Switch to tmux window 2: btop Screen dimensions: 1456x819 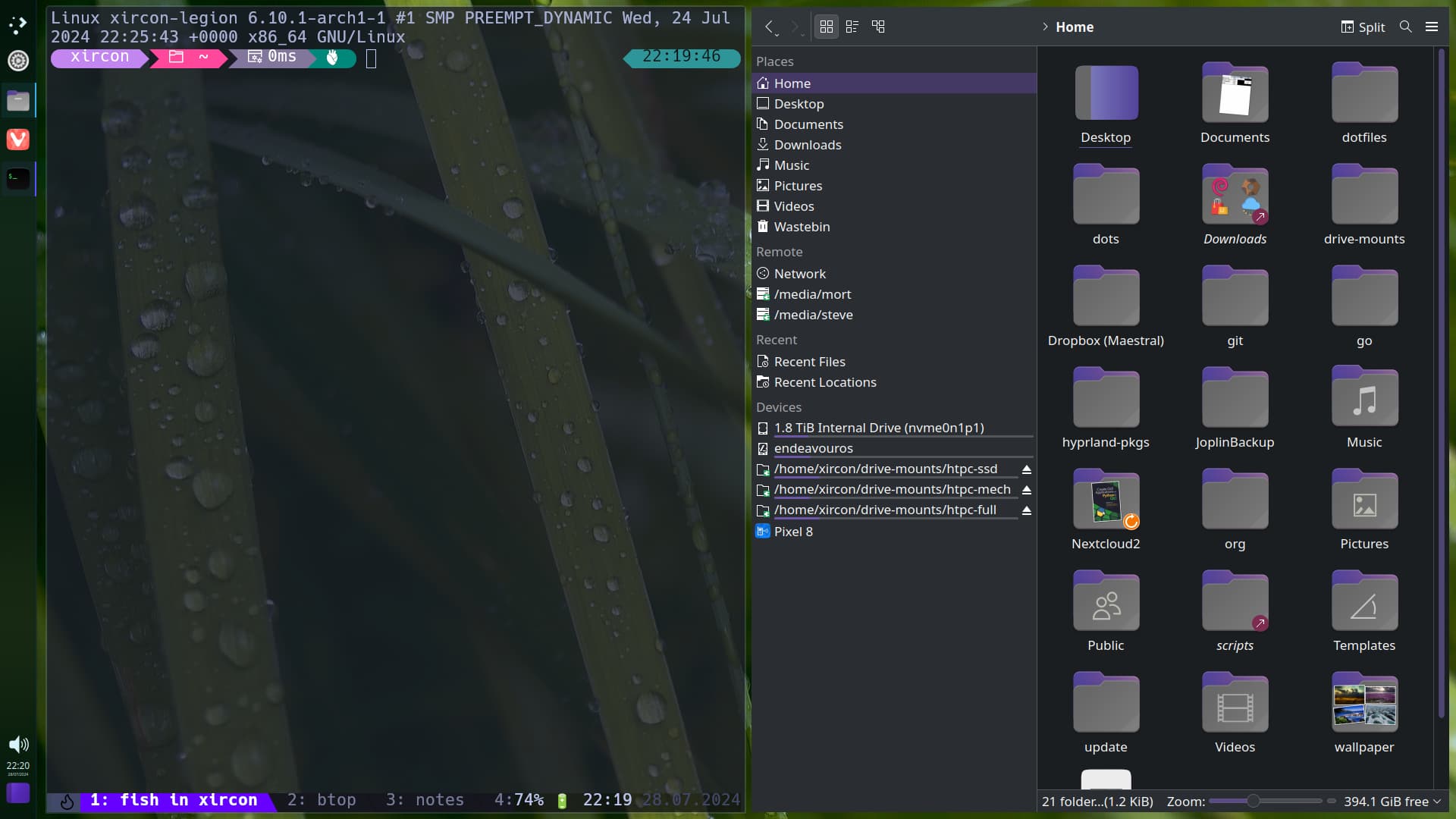[322, 800]
